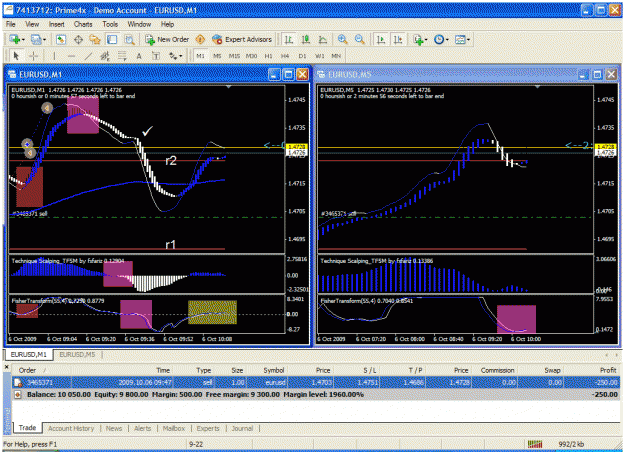Open the News terminal tab
This screenshot has height=452, width=625.
coord(114,428)
